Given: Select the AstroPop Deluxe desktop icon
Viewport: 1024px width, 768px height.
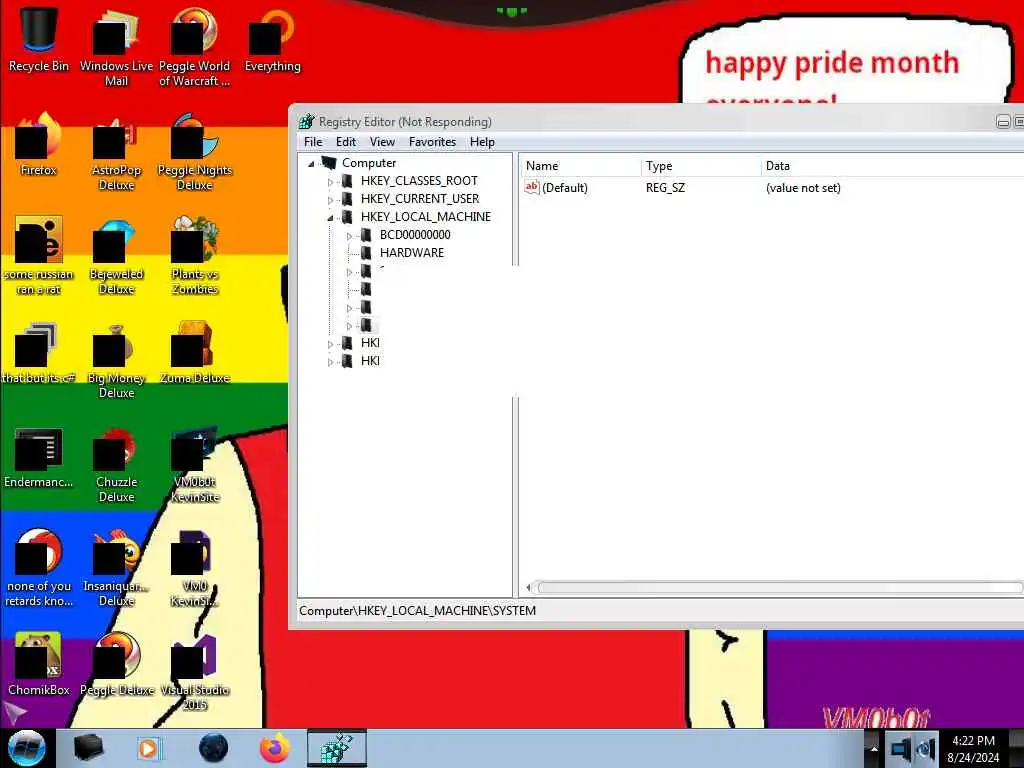Looking at the screenshot, I should pyautogui.click(x=116, y=152).
